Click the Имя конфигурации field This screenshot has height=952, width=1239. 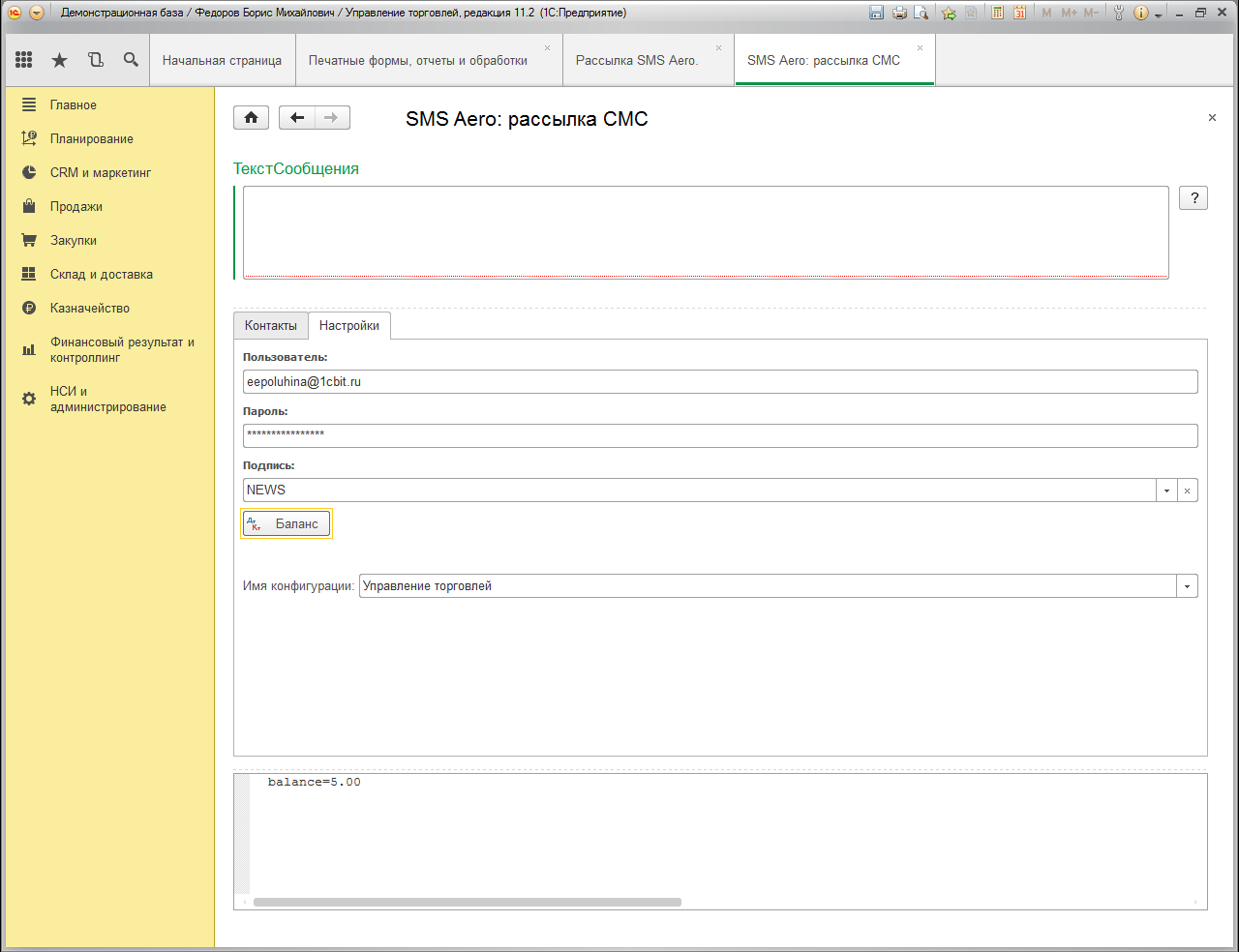pyautogui.click(x=768, y=586)
